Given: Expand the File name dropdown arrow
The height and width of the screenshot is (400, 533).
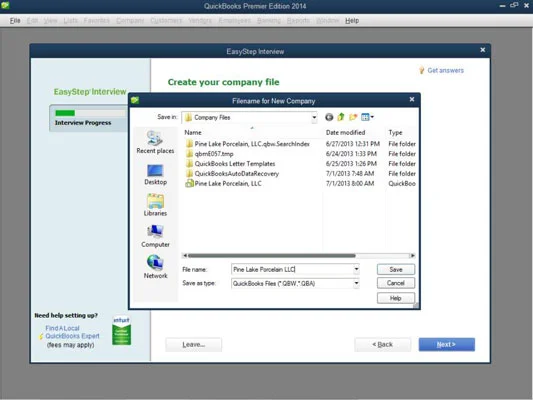Looking at the screenshot, I should point(356,269).
